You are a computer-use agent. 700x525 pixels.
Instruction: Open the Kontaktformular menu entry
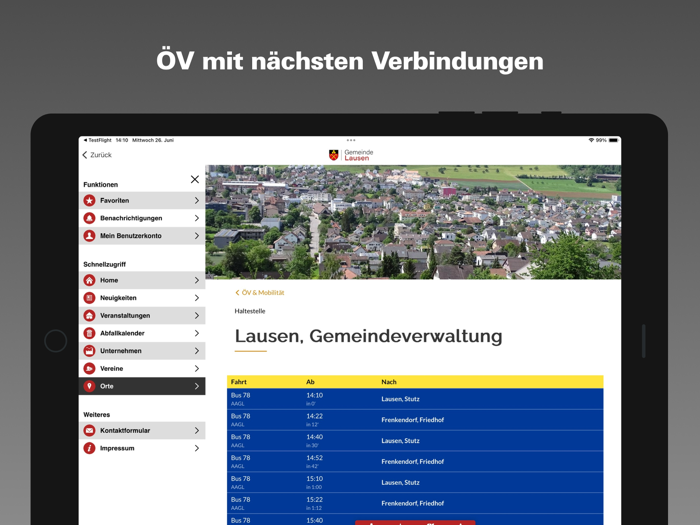coord(142,430)
